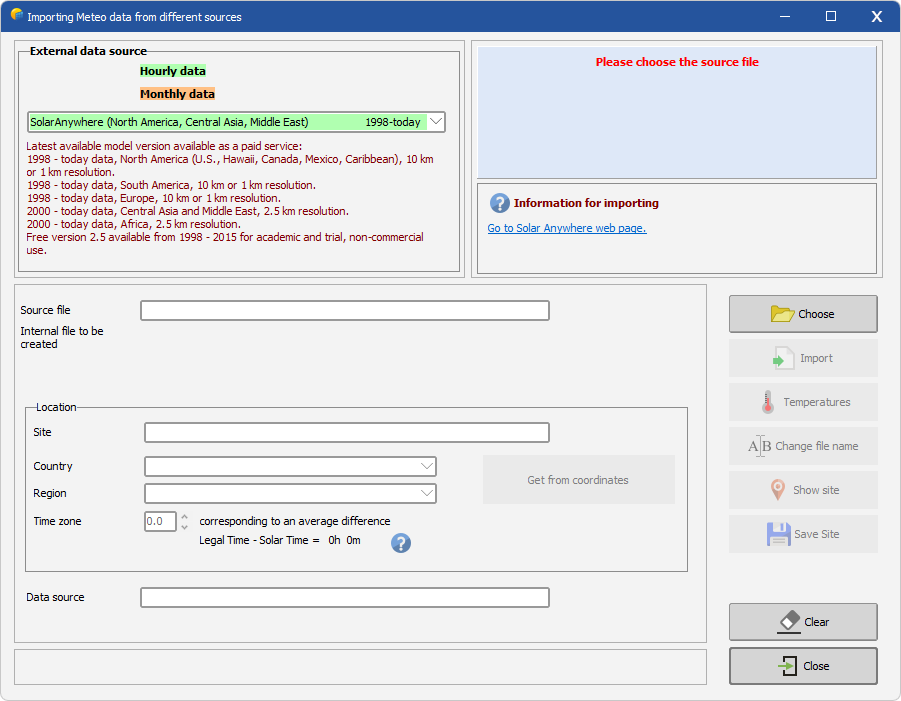Click the Show site button

pyautogui.click(x=803, y=490)
